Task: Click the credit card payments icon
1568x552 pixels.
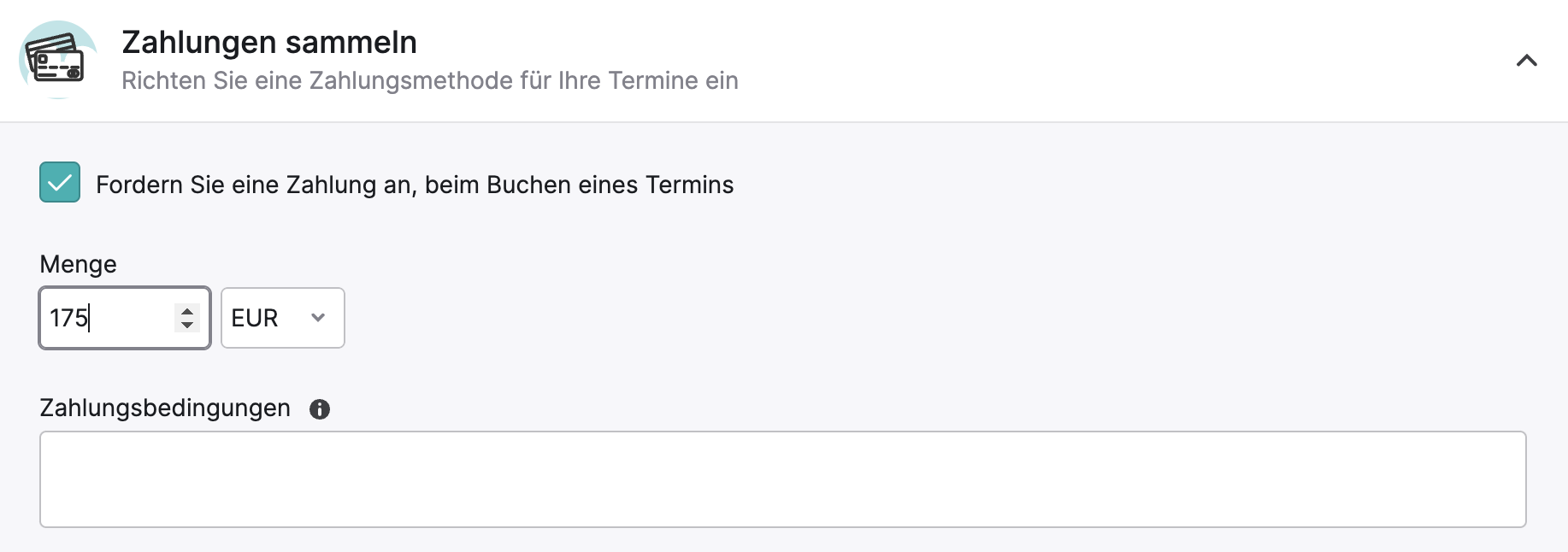Action: coord(57,60)
